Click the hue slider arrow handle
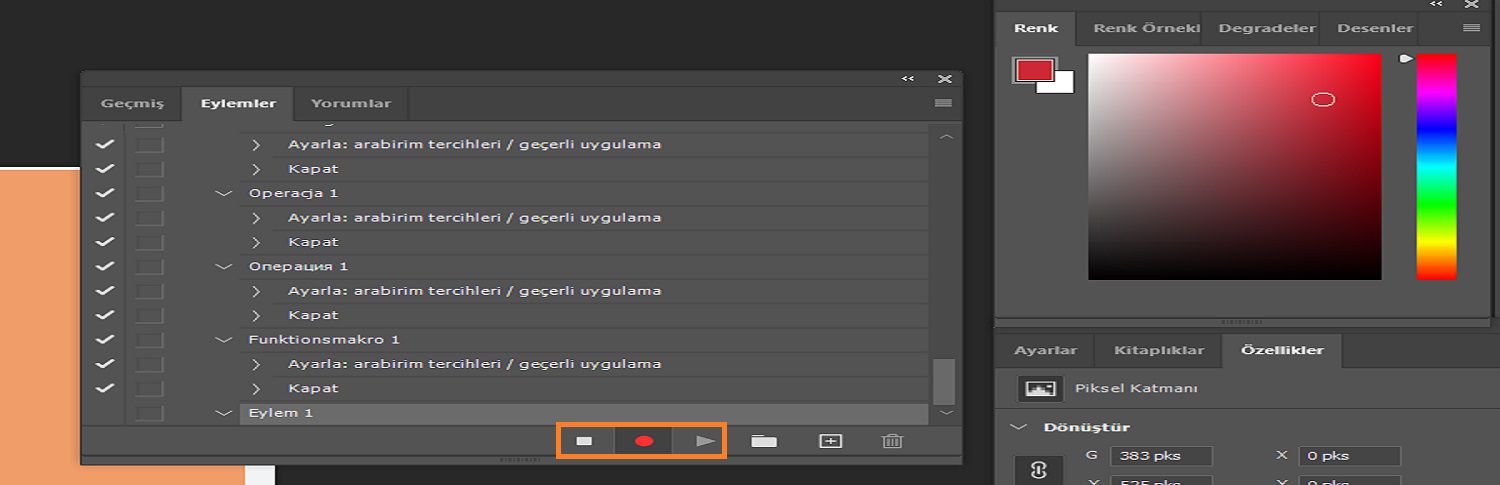Image resolution: width=1500 pixels, height=485 pixels. [x=1405, y=59]
